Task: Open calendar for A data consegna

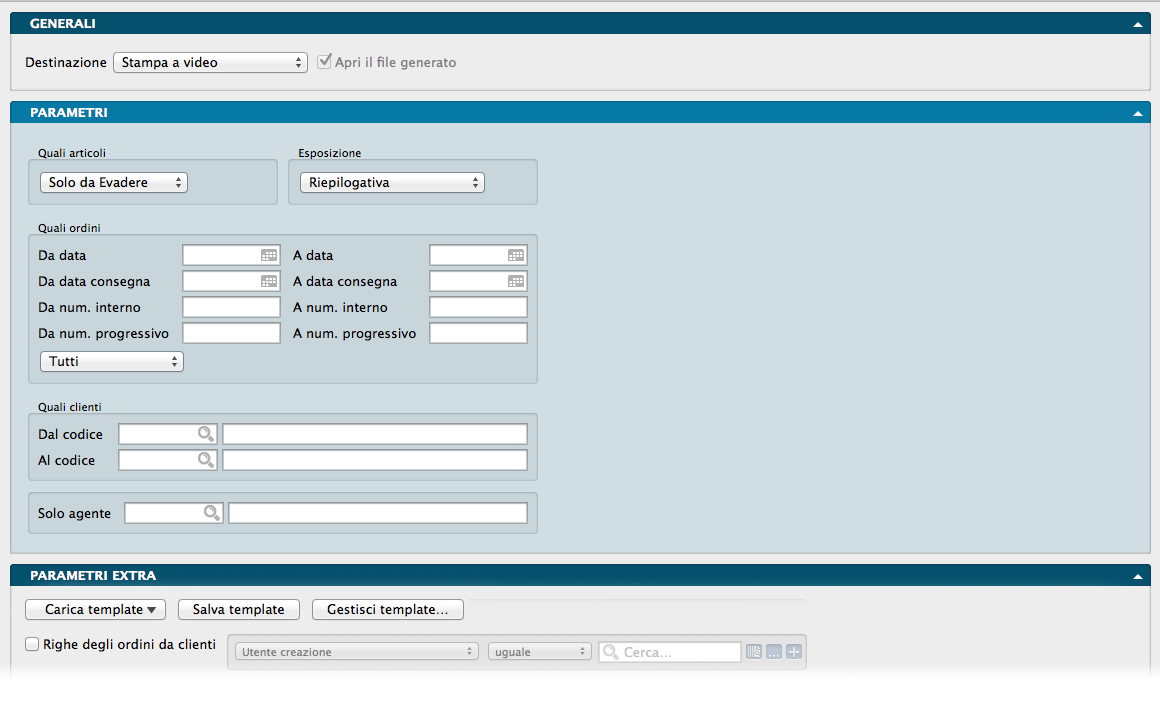Action: 515,282
